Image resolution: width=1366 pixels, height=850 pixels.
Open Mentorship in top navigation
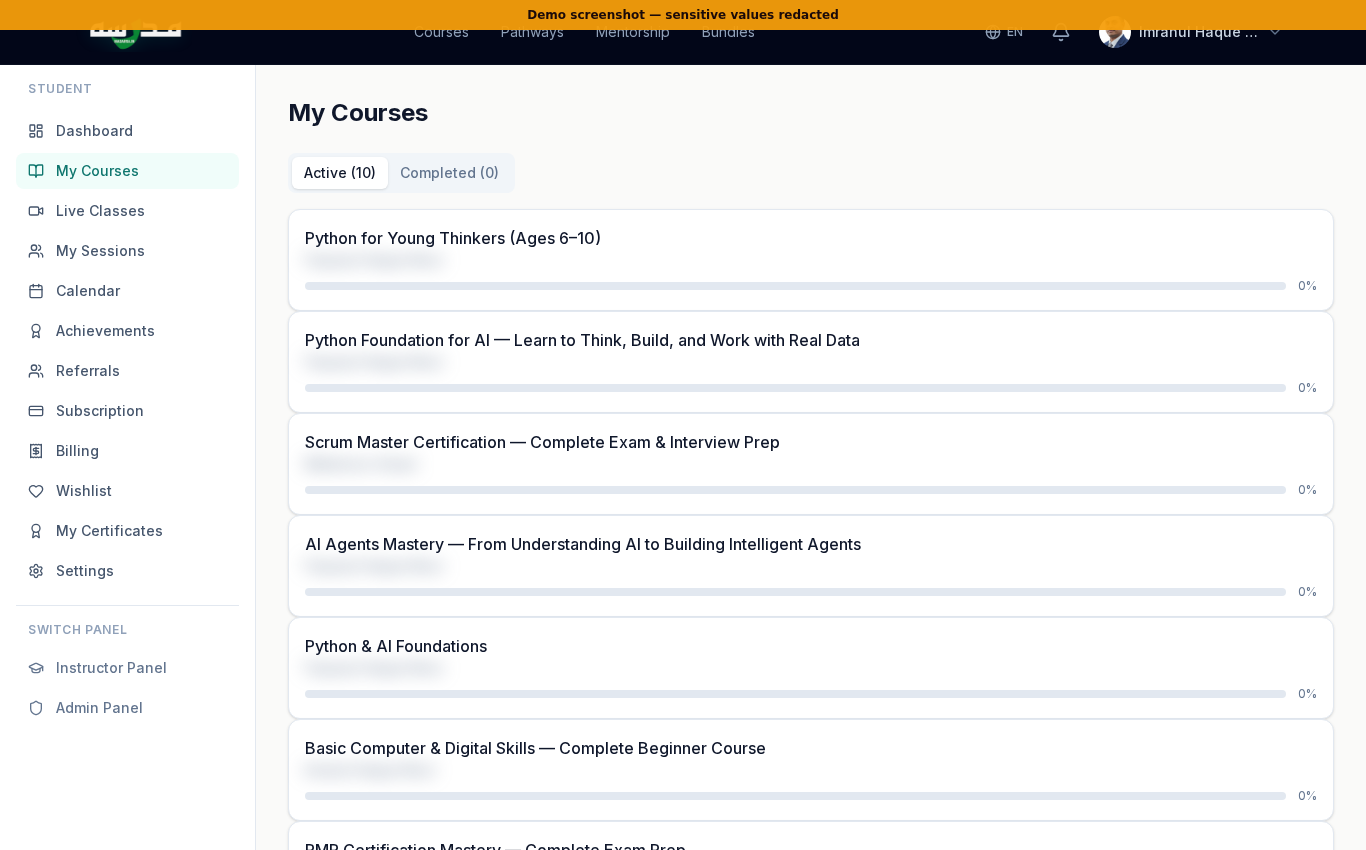click(632, 32)
